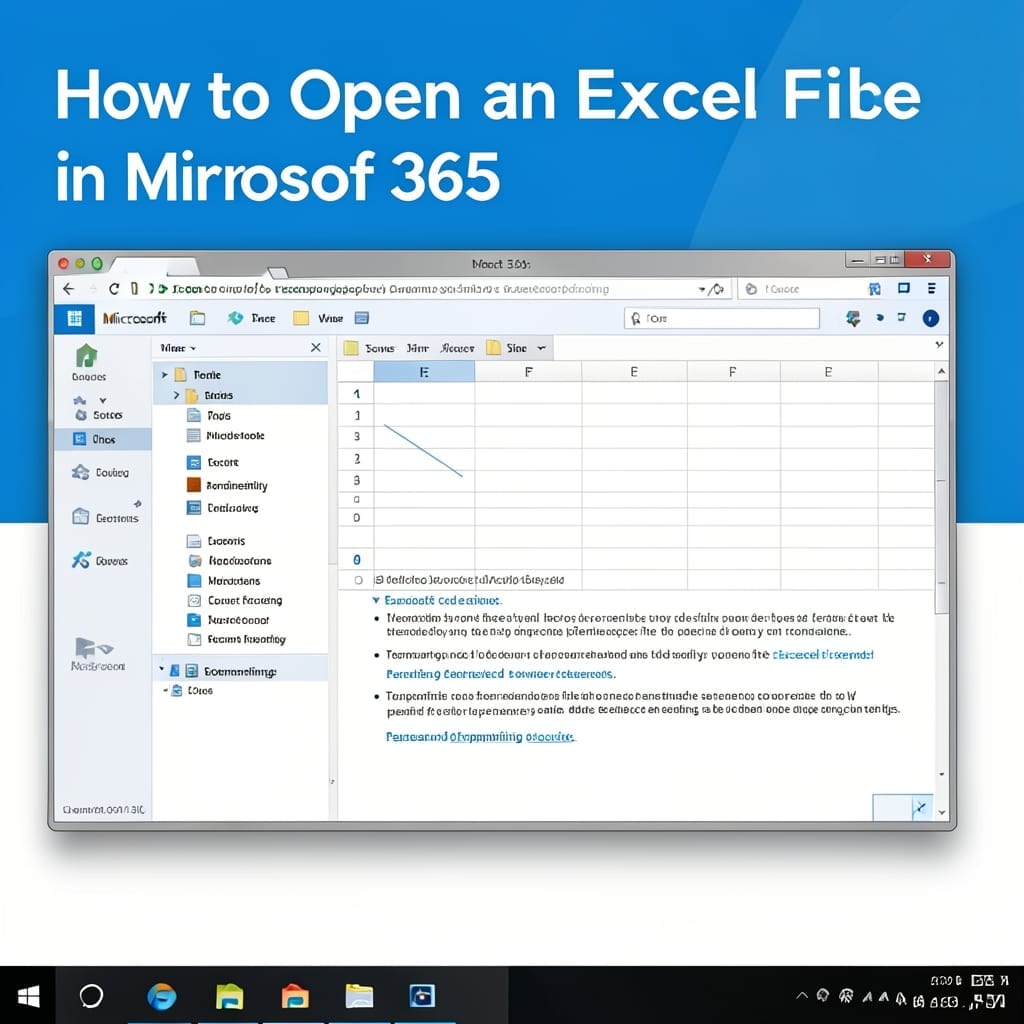Open the Eocort file in the tree
This screenshot has width=1024, height=1024.
[x=213, y=462]
